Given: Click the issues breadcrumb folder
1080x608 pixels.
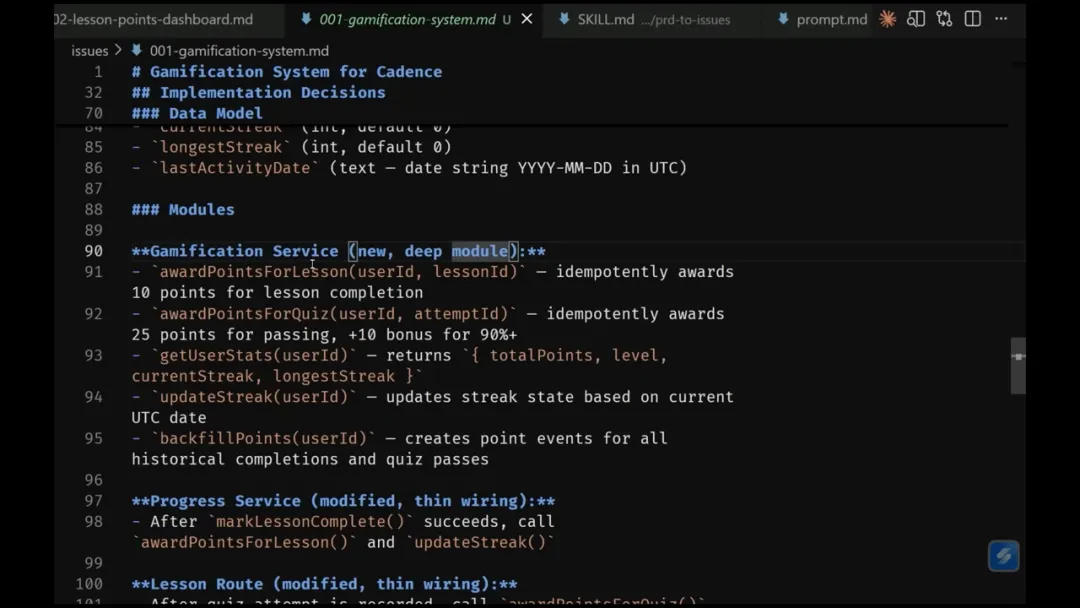Looking at the screenshot, I should 90,51.
